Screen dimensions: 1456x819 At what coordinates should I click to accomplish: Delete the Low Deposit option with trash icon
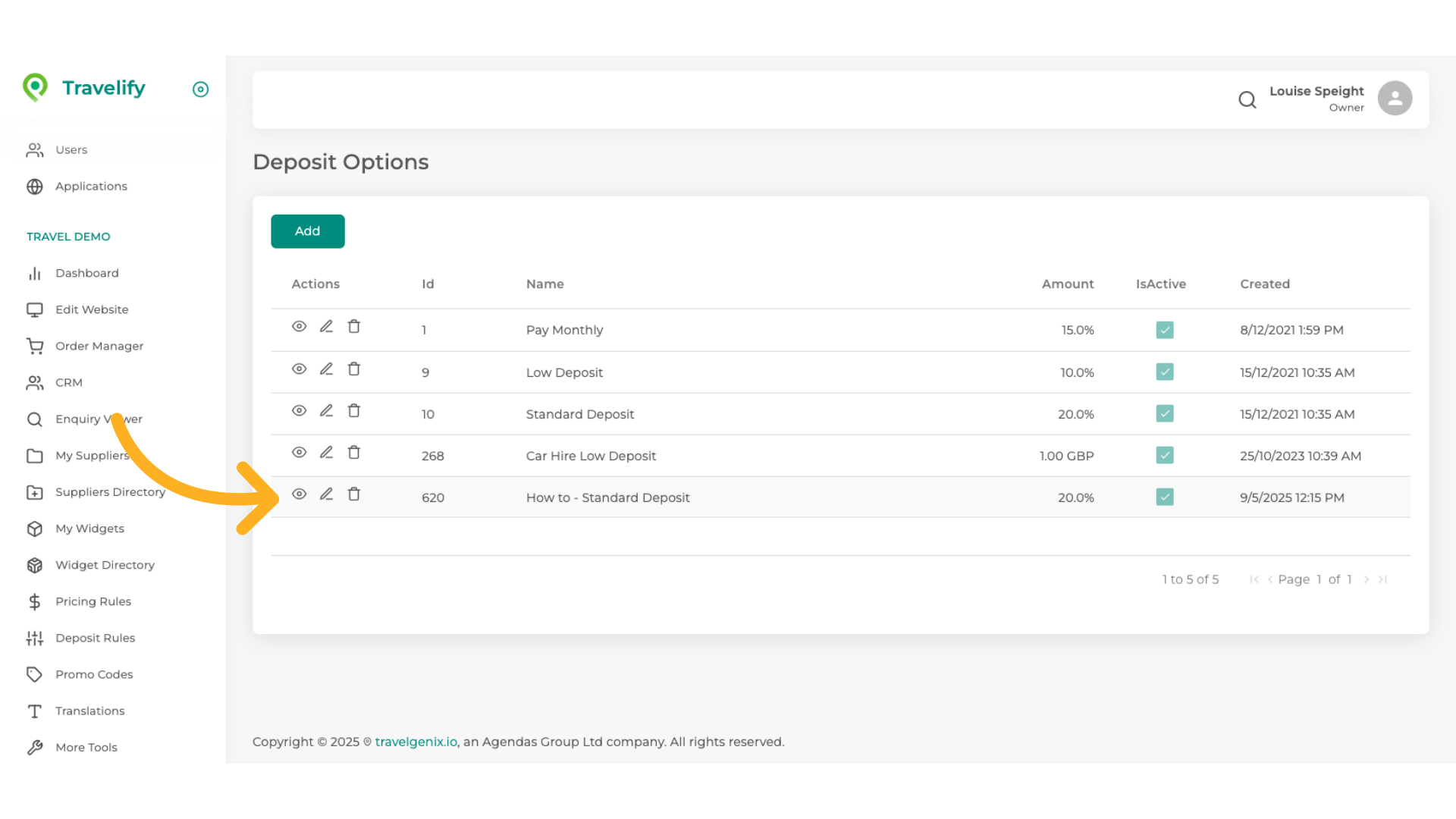point(353,369)
